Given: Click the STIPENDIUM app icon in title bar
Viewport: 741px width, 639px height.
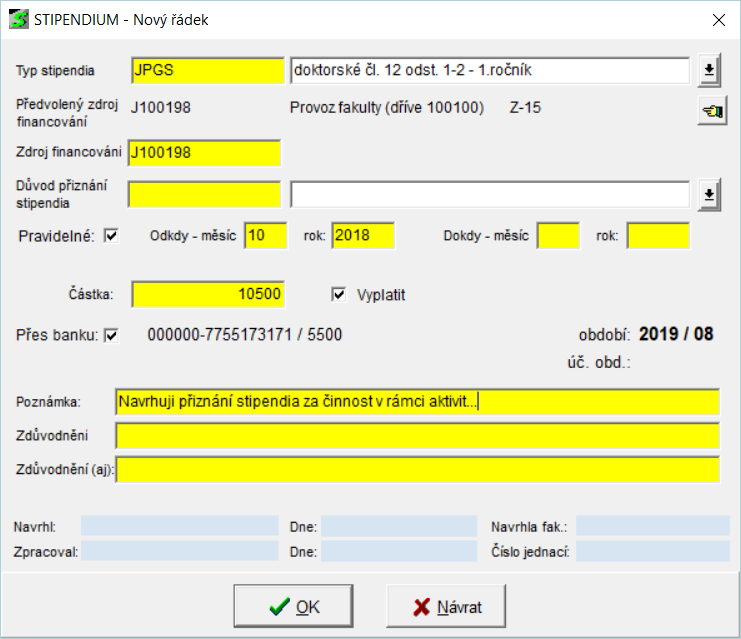Looking at the screenshot, I should [18, 19].
